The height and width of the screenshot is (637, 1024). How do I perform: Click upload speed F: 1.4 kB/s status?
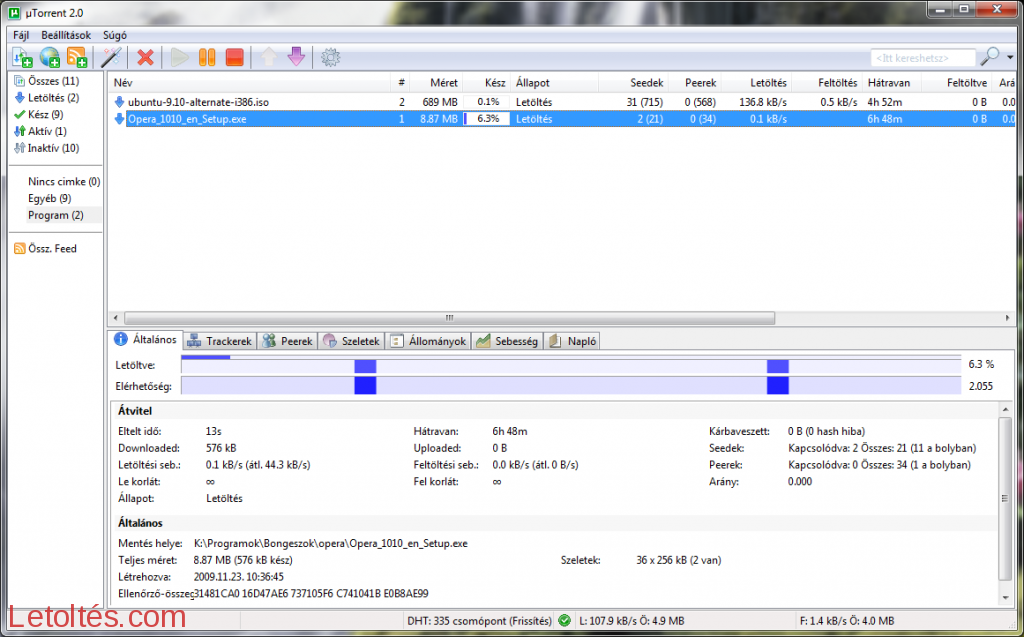[847, 621]
